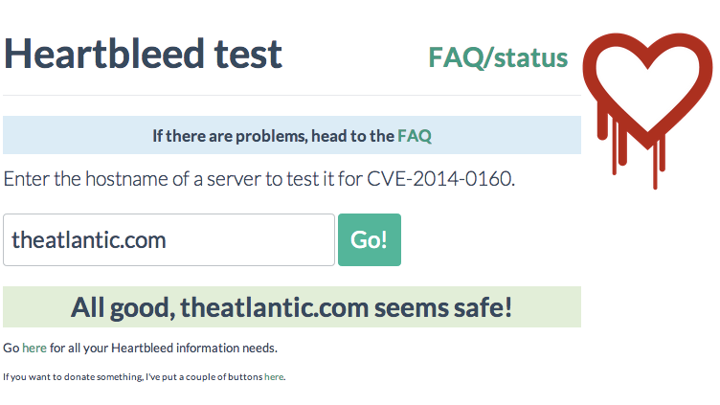
Task: Open "here" link for donation buttons
Action: coord(274,377)
